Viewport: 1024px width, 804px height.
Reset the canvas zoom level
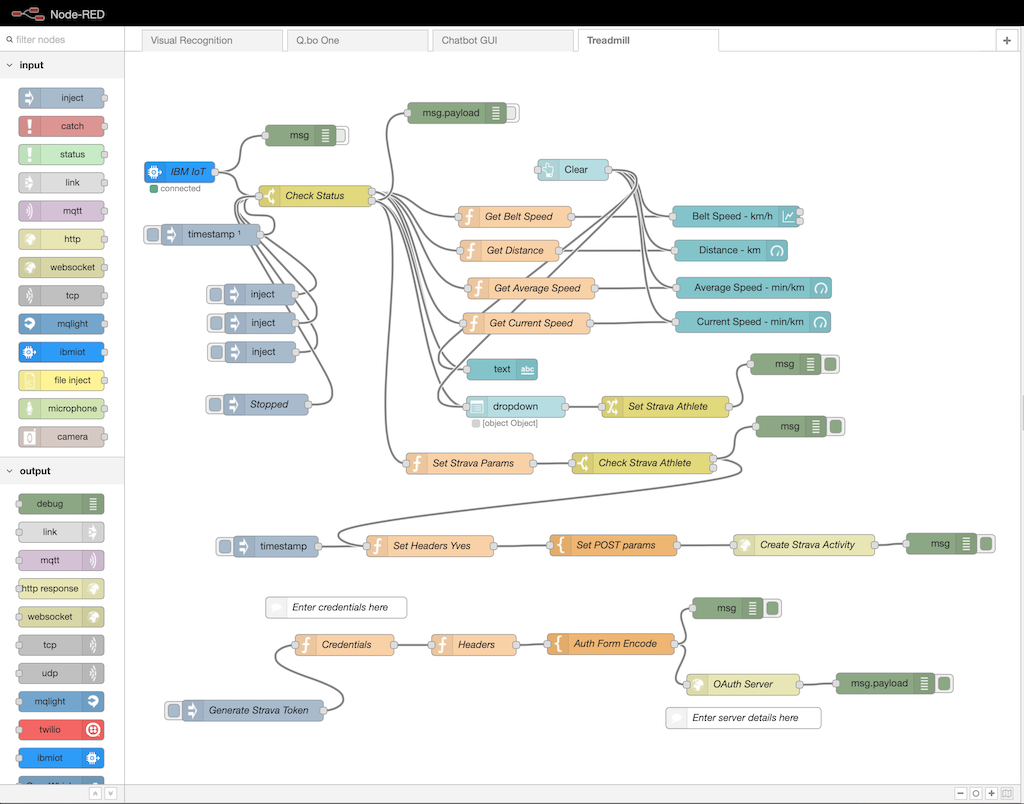click(976, 793)
